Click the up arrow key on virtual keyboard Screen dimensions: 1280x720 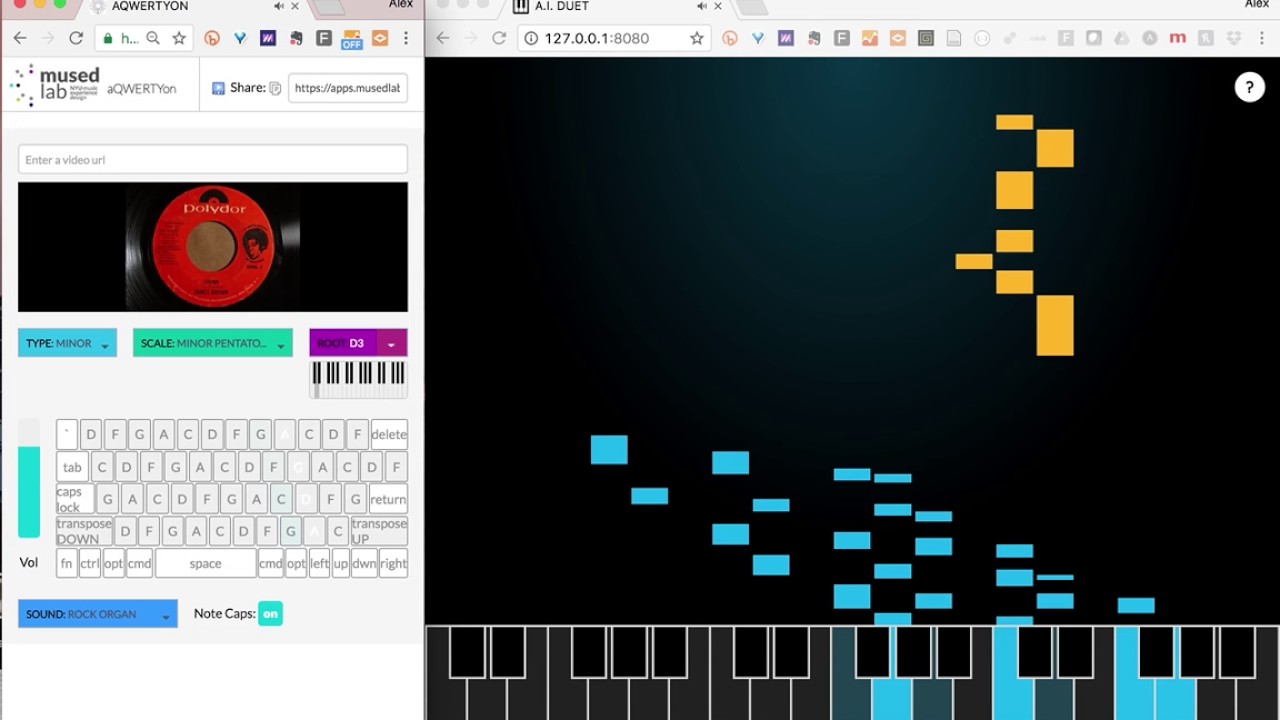click(341, 563)
